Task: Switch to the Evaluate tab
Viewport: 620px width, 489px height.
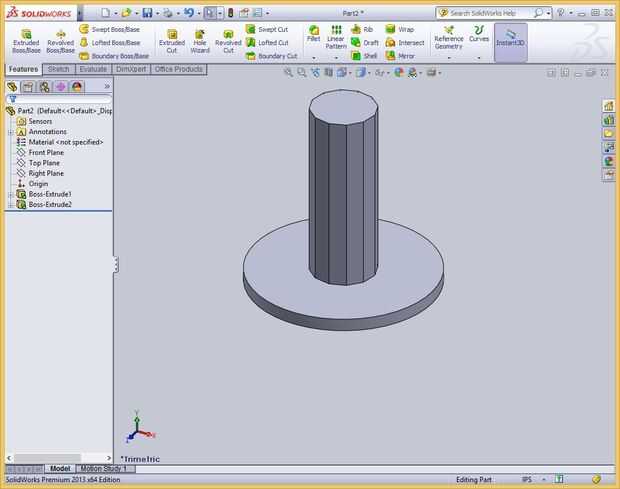Action: tap(93, 69)
